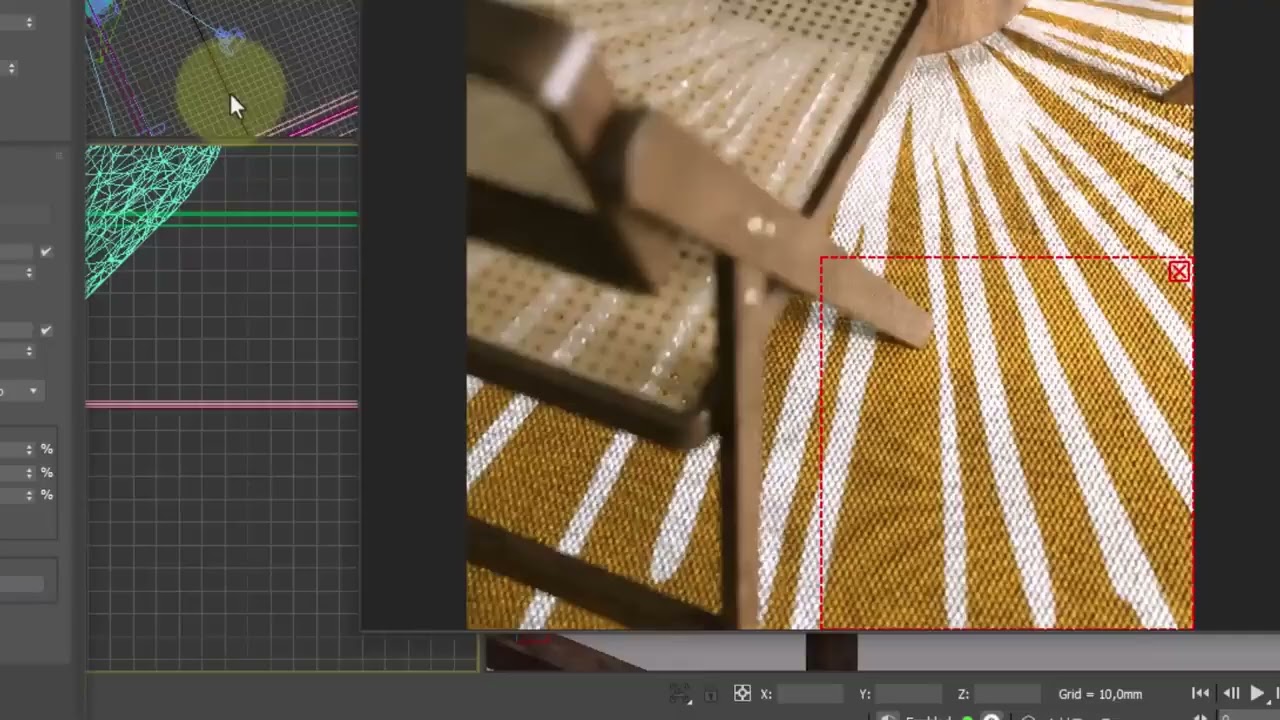Close the red render region box
The width and height of the screenshot is (1280, 720).
pyautogui.click(x=1179, y=271)
